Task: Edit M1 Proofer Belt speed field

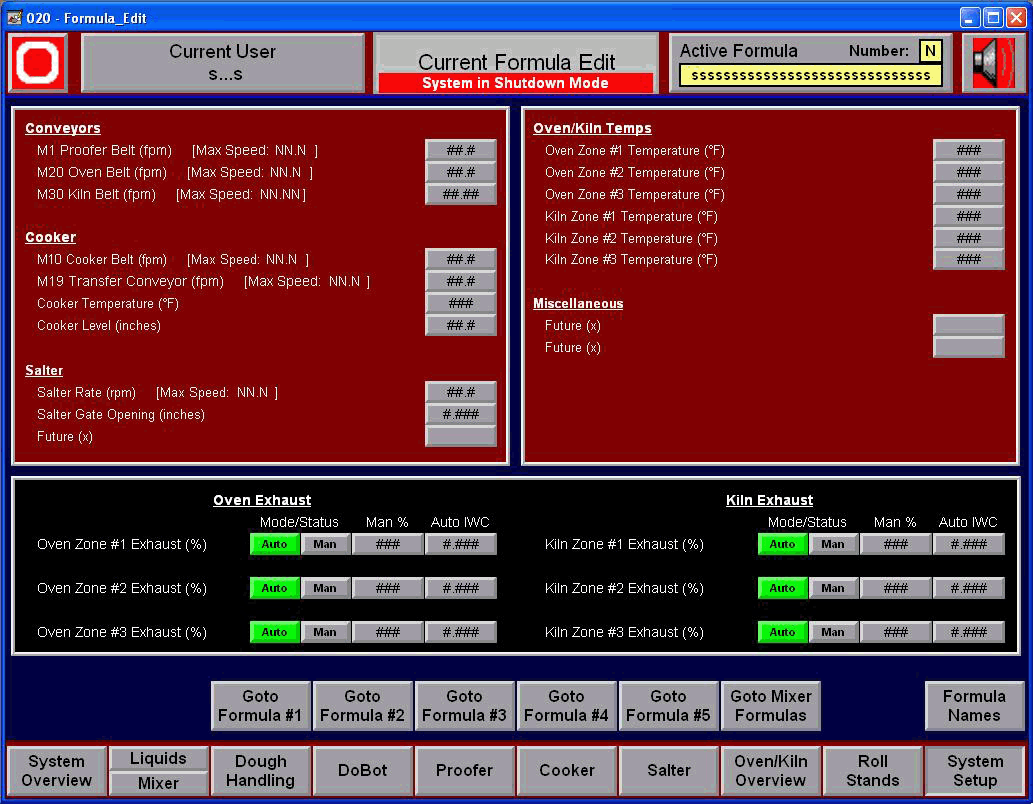Action: point(461,150)
